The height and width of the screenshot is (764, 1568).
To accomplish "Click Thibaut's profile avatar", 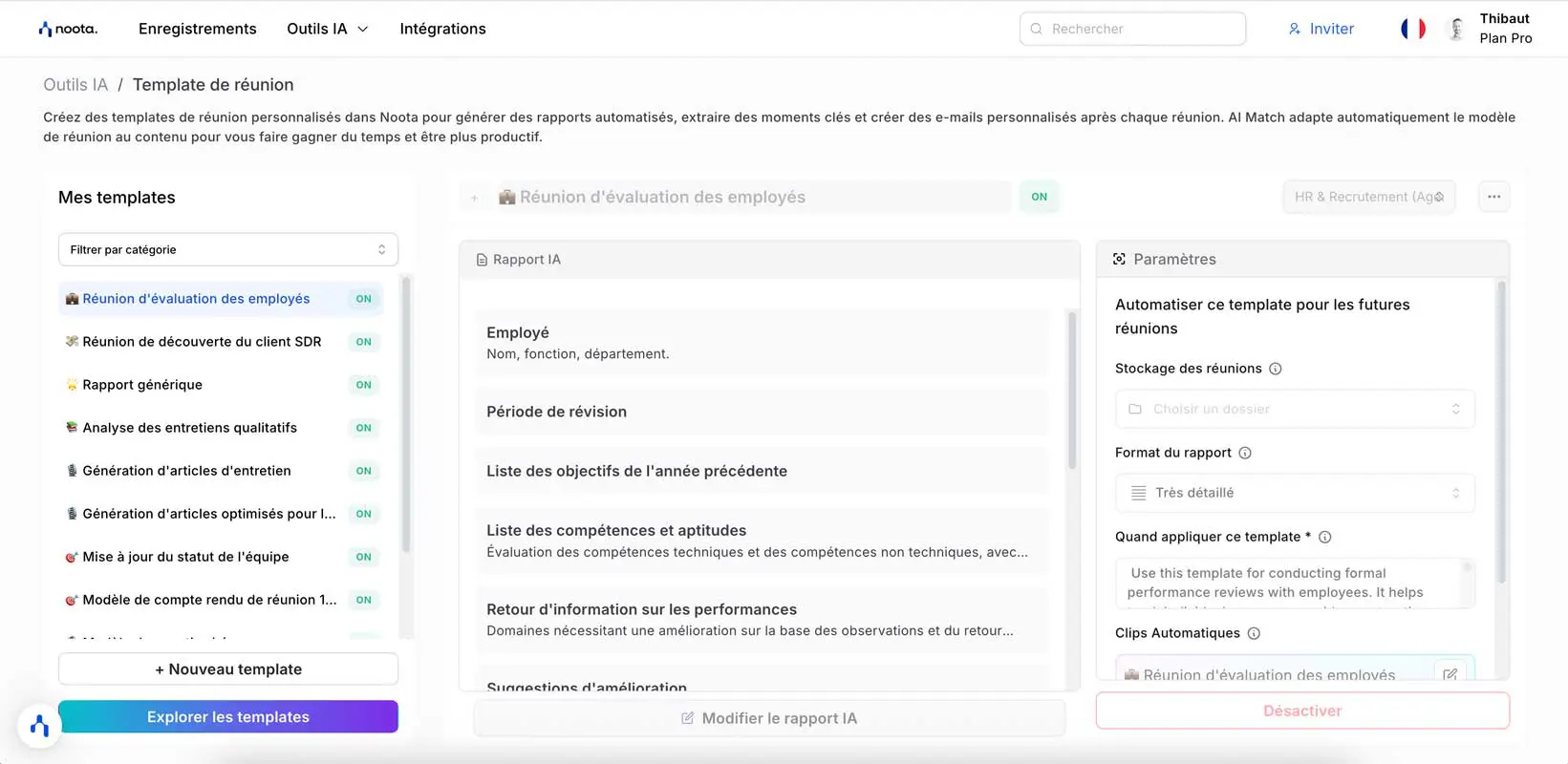I will (1456, 29).
